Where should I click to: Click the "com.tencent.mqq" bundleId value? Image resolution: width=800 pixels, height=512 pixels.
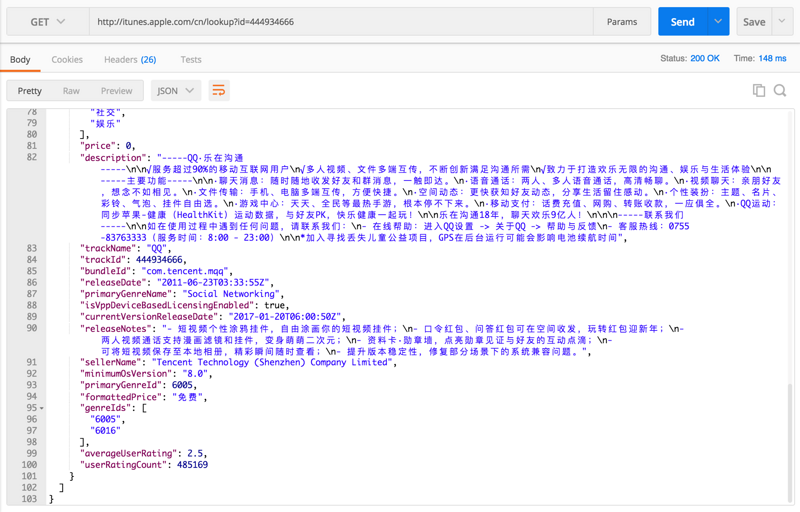185,271
